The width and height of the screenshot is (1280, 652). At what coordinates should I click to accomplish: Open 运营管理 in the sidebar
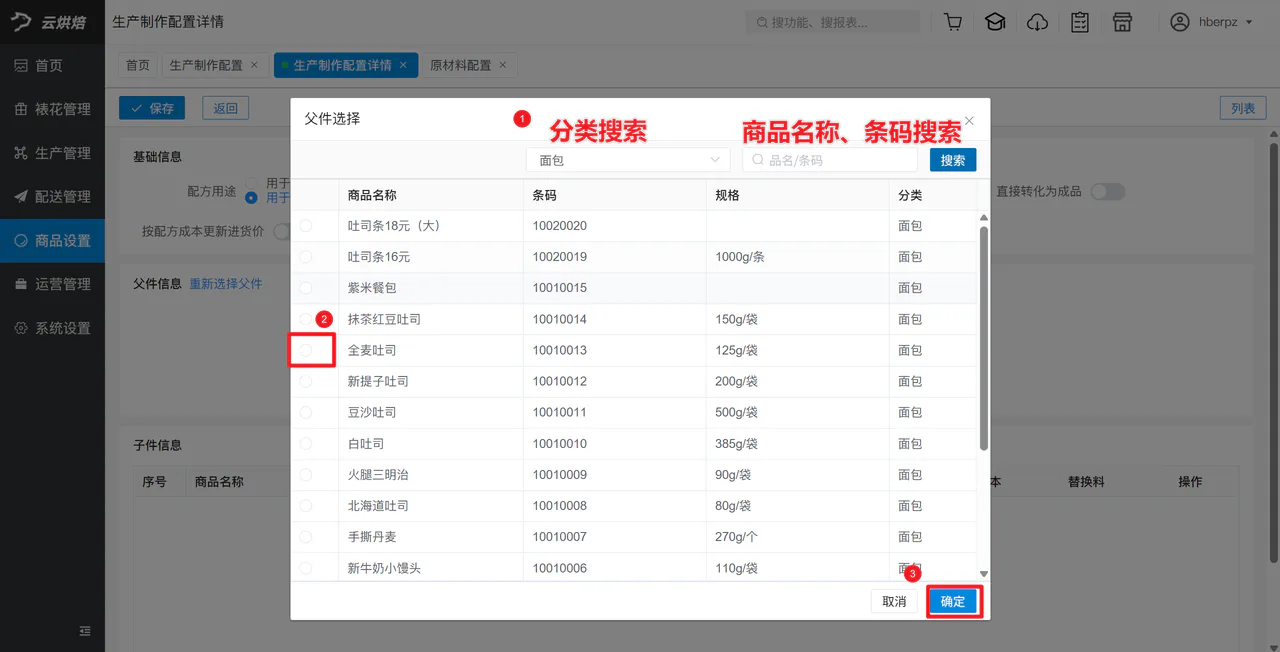[52, 284]
